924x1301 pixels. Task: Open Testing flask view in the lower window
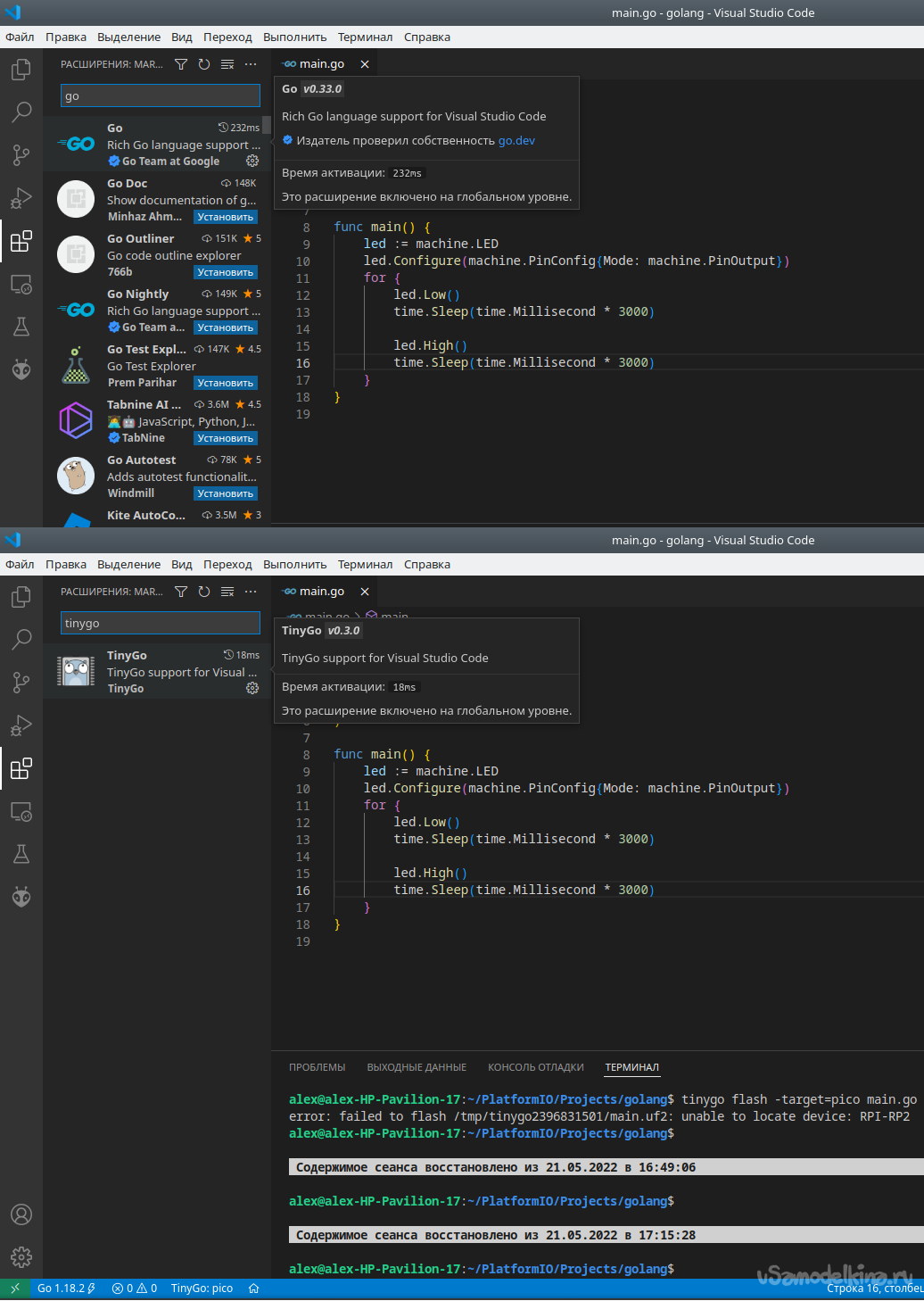(x=21, y=854)
